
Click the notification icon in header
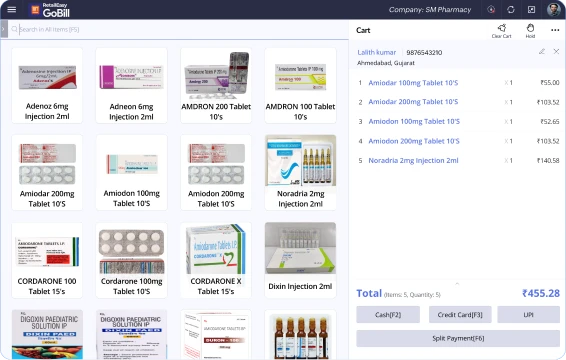(x=491, y=9)
